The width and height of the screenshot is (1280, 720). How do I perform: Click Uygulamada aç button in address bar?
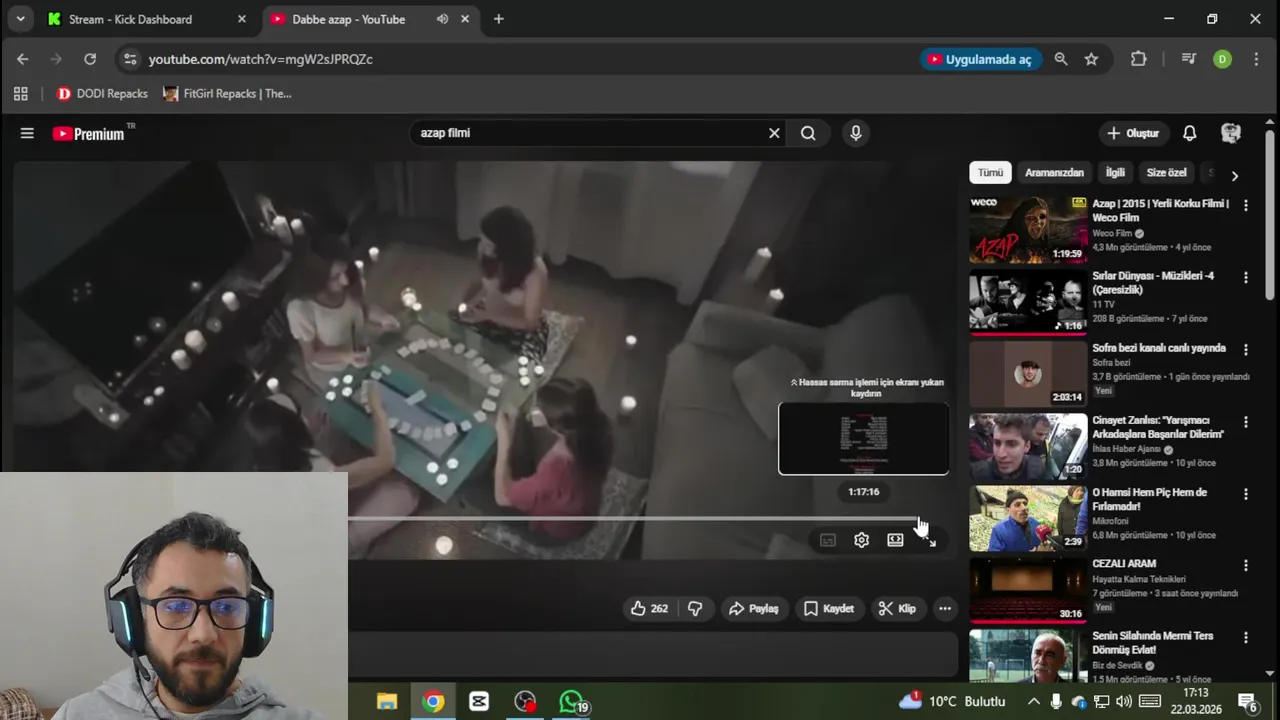tap(981, 59)
